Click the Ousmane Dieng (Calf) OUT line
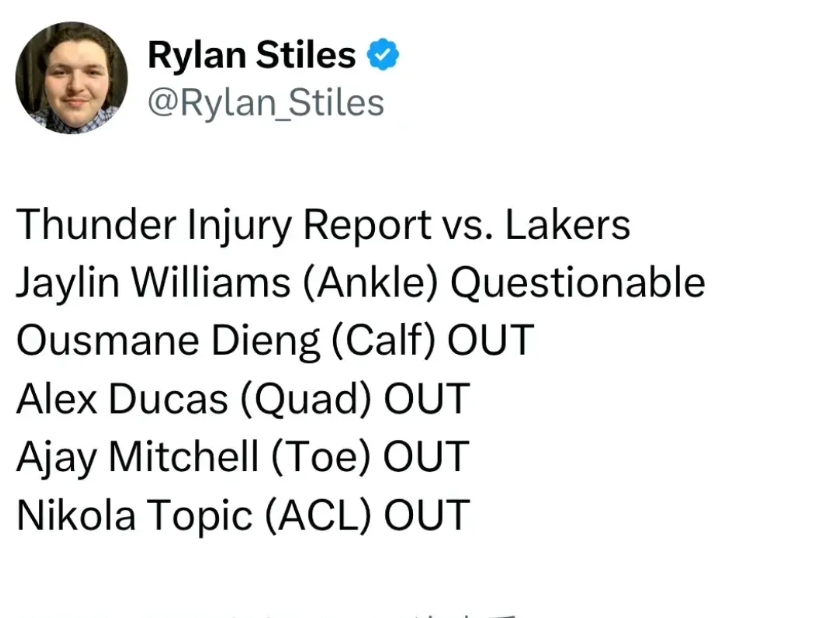 275,341
